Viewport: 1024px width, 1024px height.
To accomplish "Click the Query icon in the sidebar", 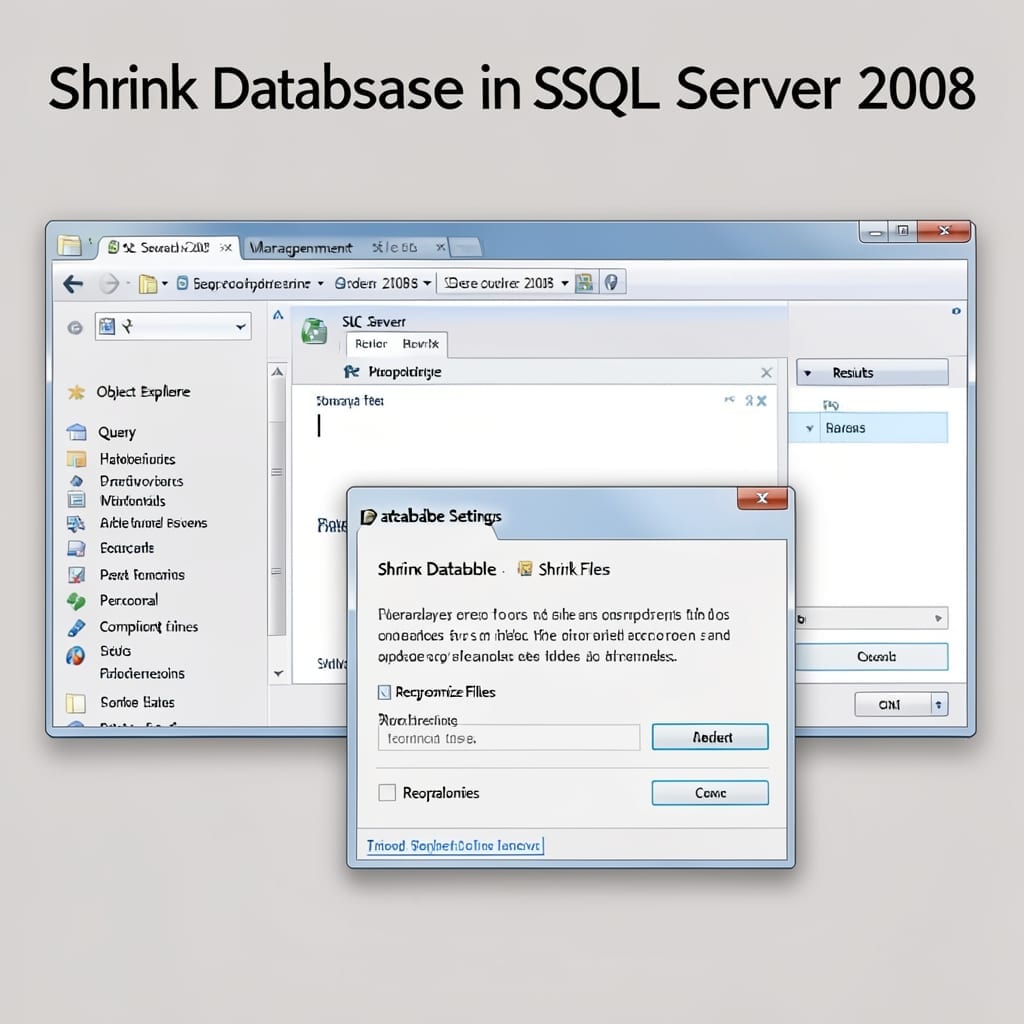I will pos(76,432).
